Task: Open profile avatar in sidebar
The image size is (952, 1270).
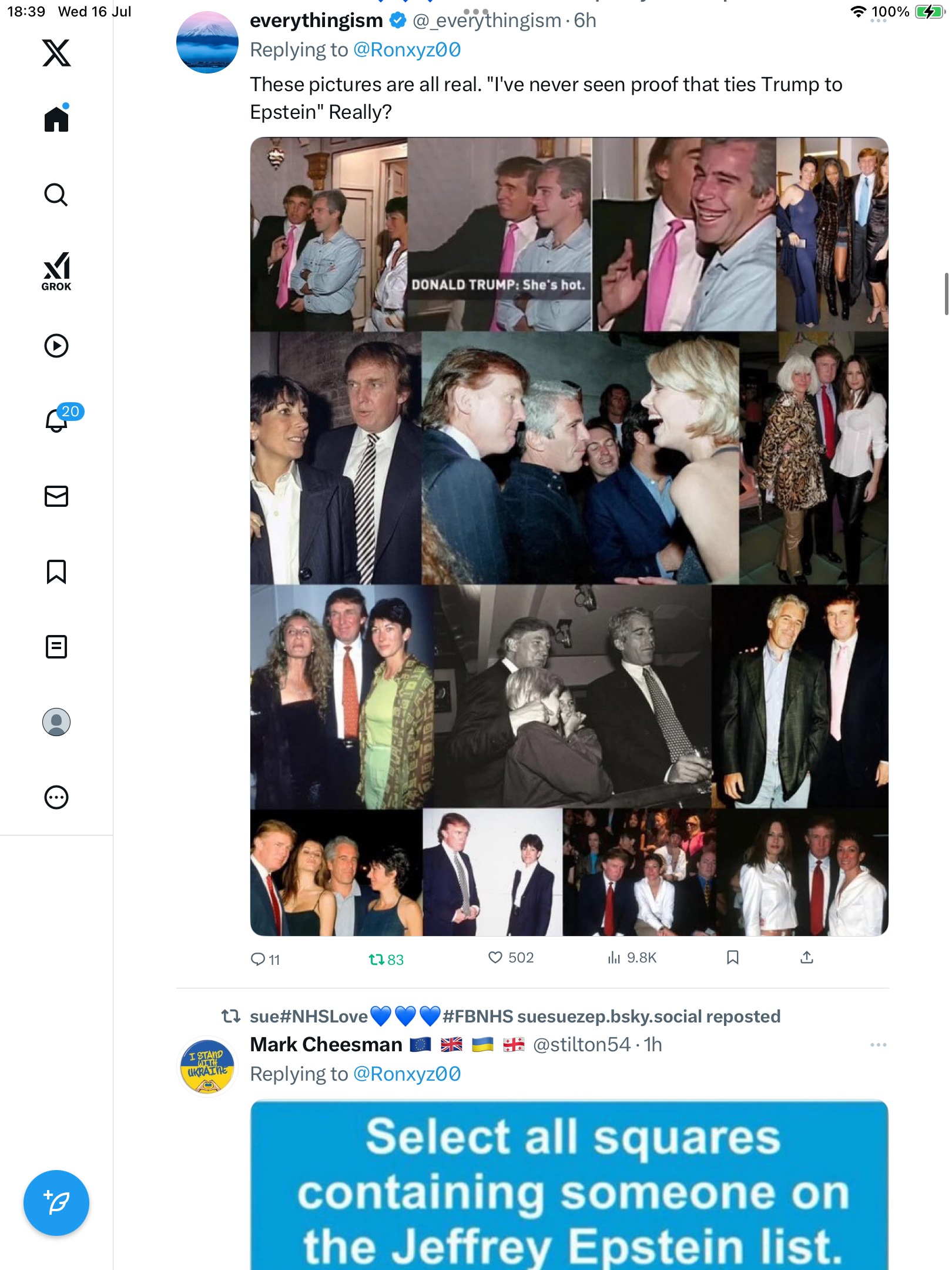Action: pos(56,722)
